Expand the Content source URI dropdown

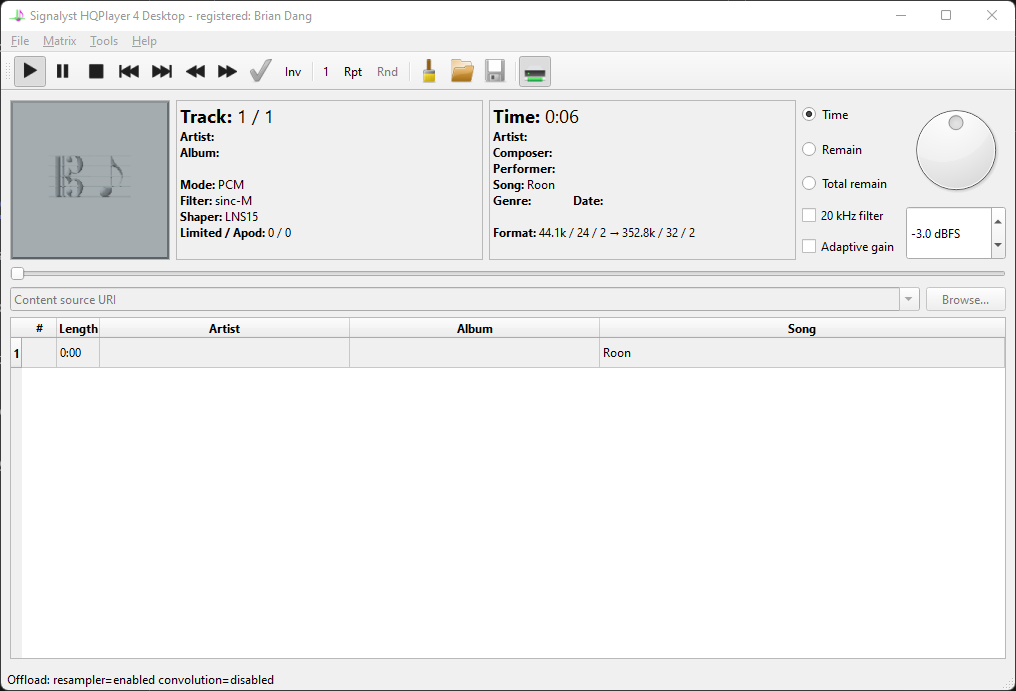pos(908,300)
